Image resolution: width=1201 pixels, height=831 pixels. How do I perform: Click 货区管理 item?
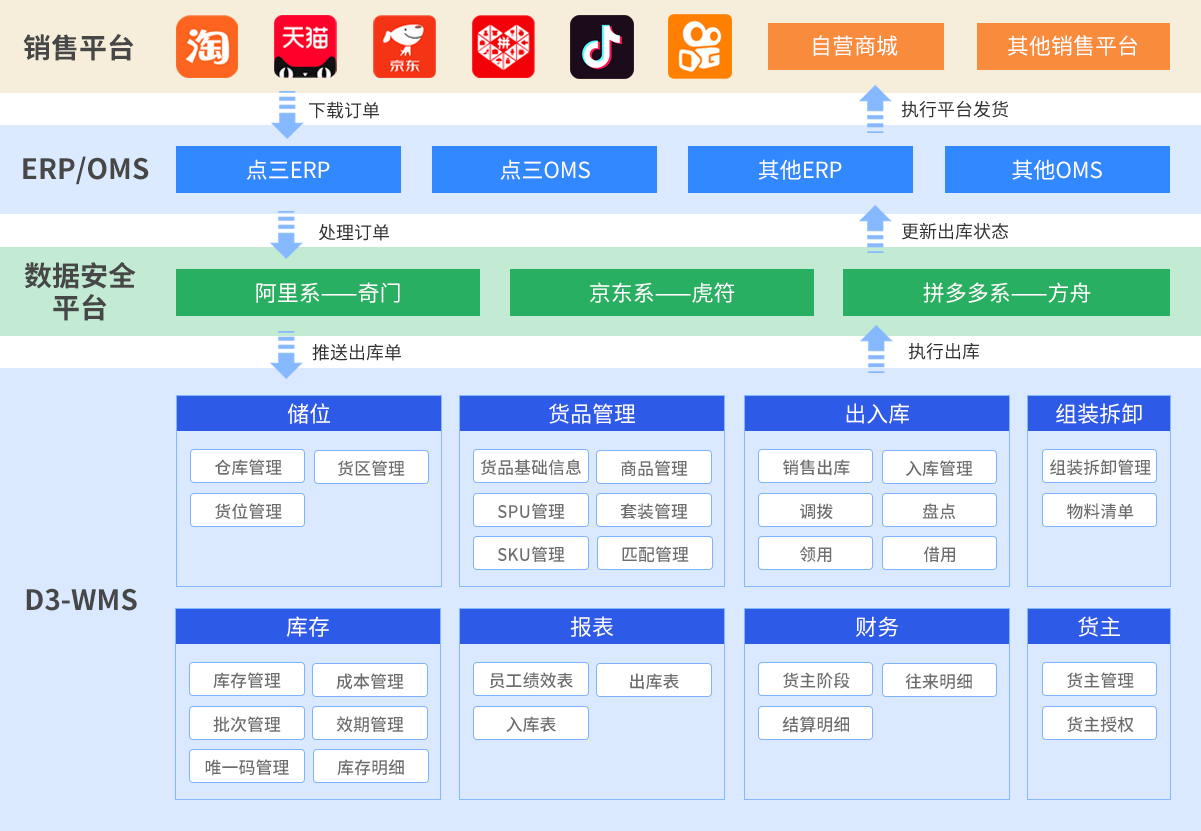click(x=371, y=467)
